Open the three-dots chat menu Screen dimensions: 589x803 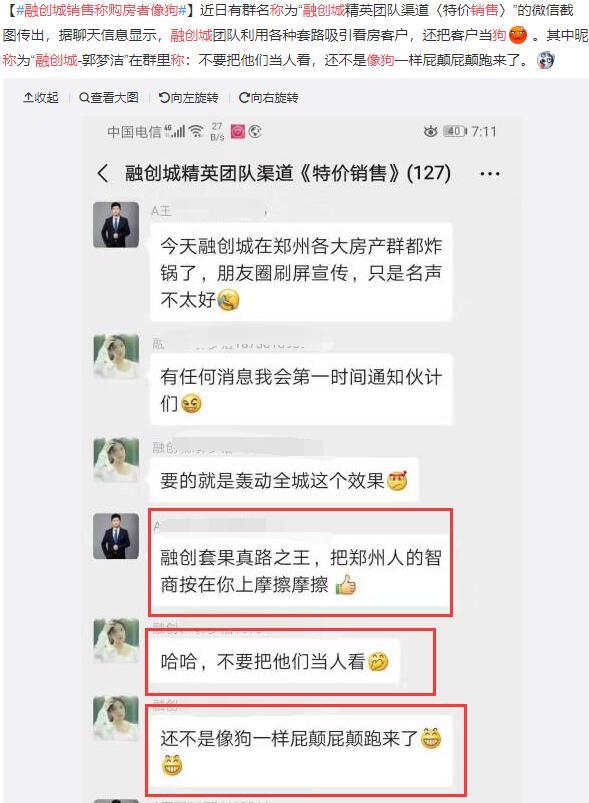[490, 174]
